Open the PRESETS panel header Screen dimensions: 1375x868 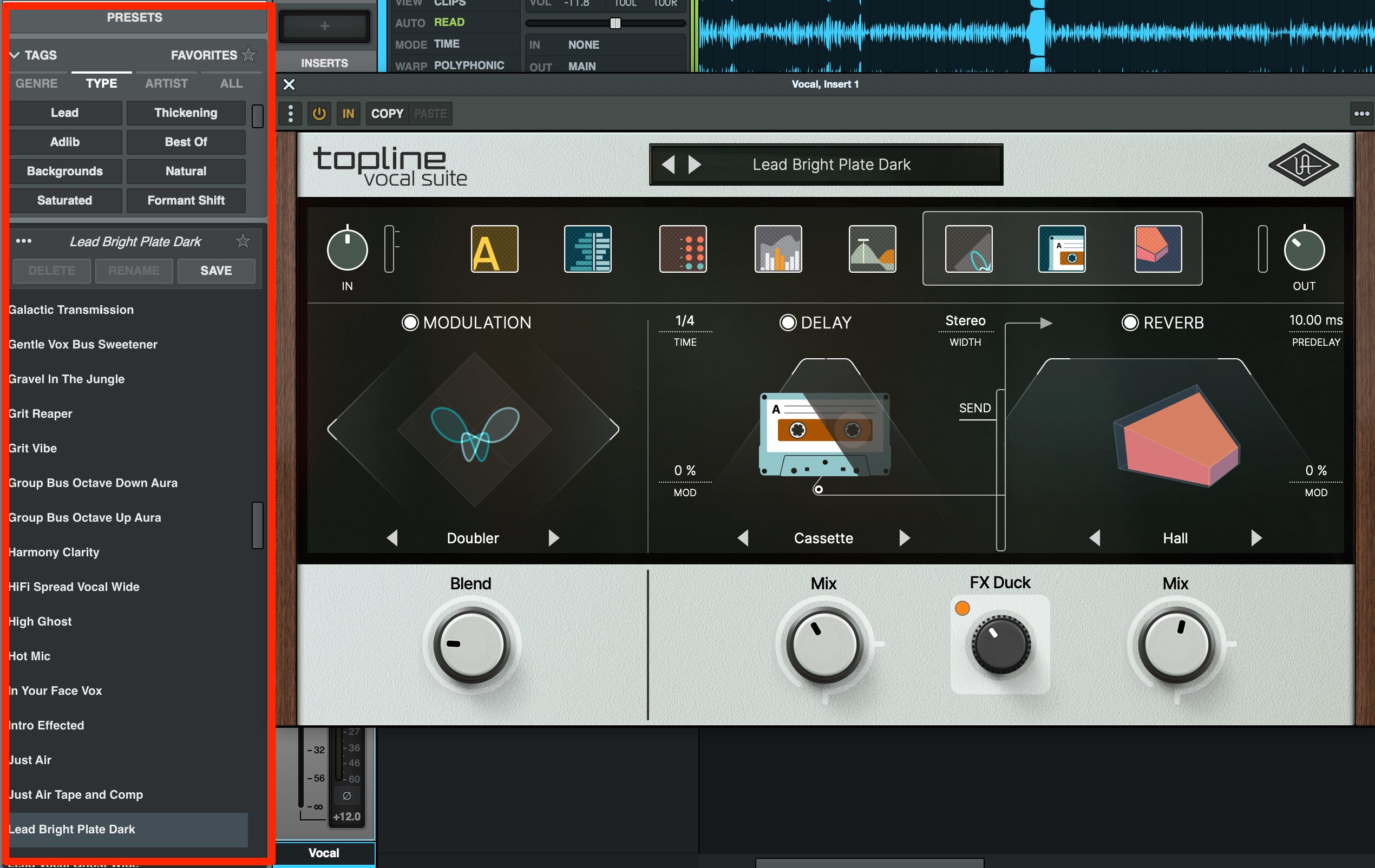pos(135,18)
